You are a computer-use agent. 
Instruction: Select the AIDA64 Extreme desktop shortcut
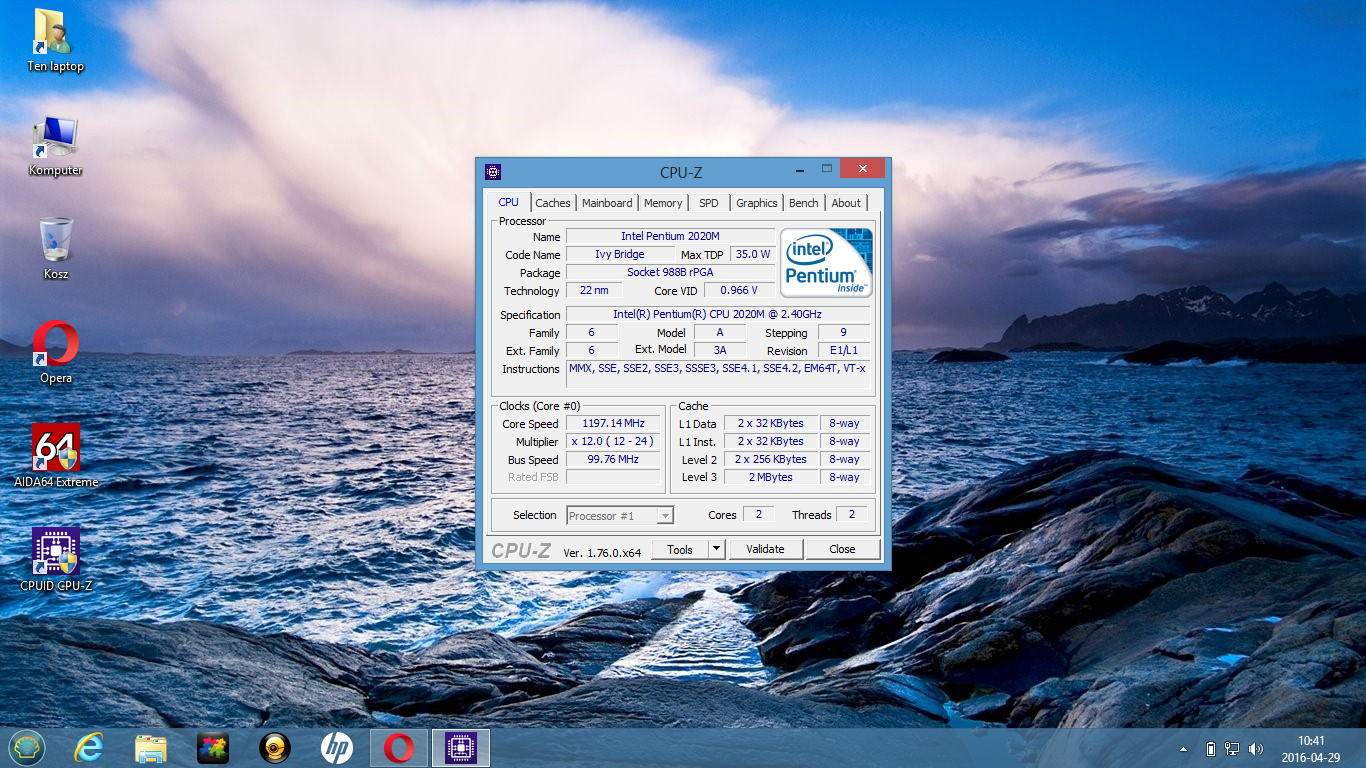point(56,449)
